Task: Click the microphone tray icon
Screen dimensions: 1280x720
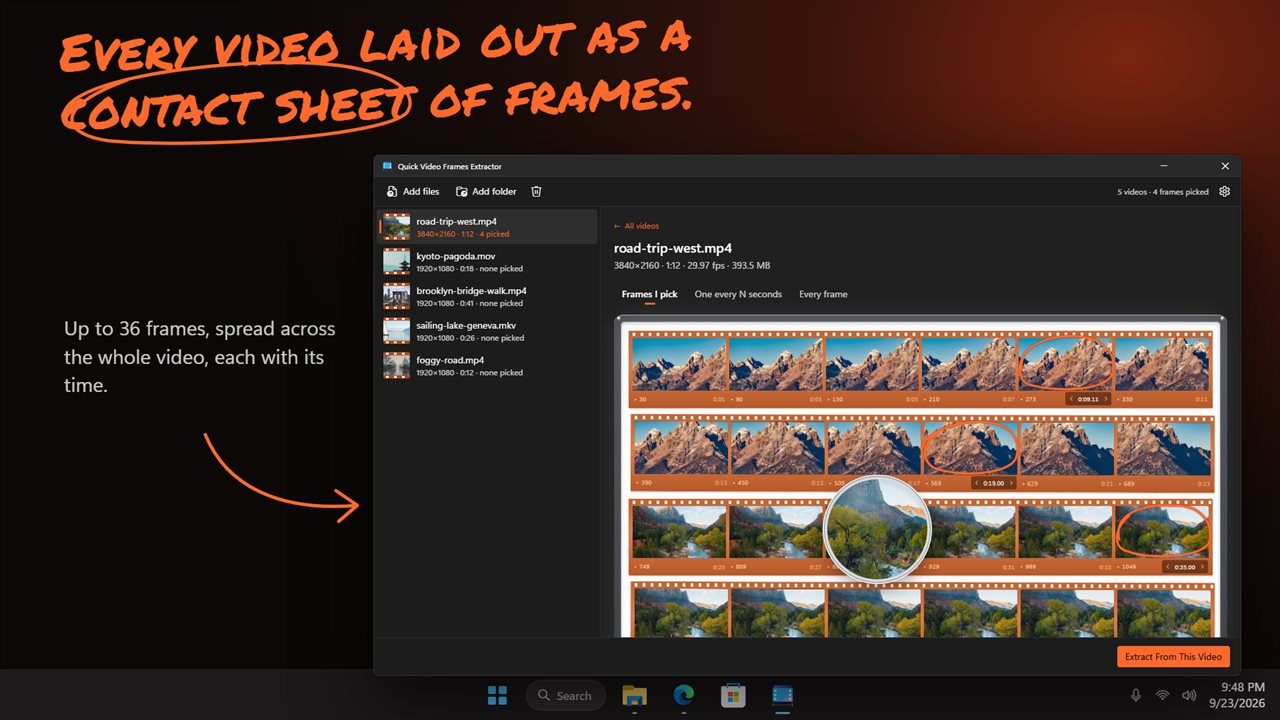Action: (x=1136, y=695)
